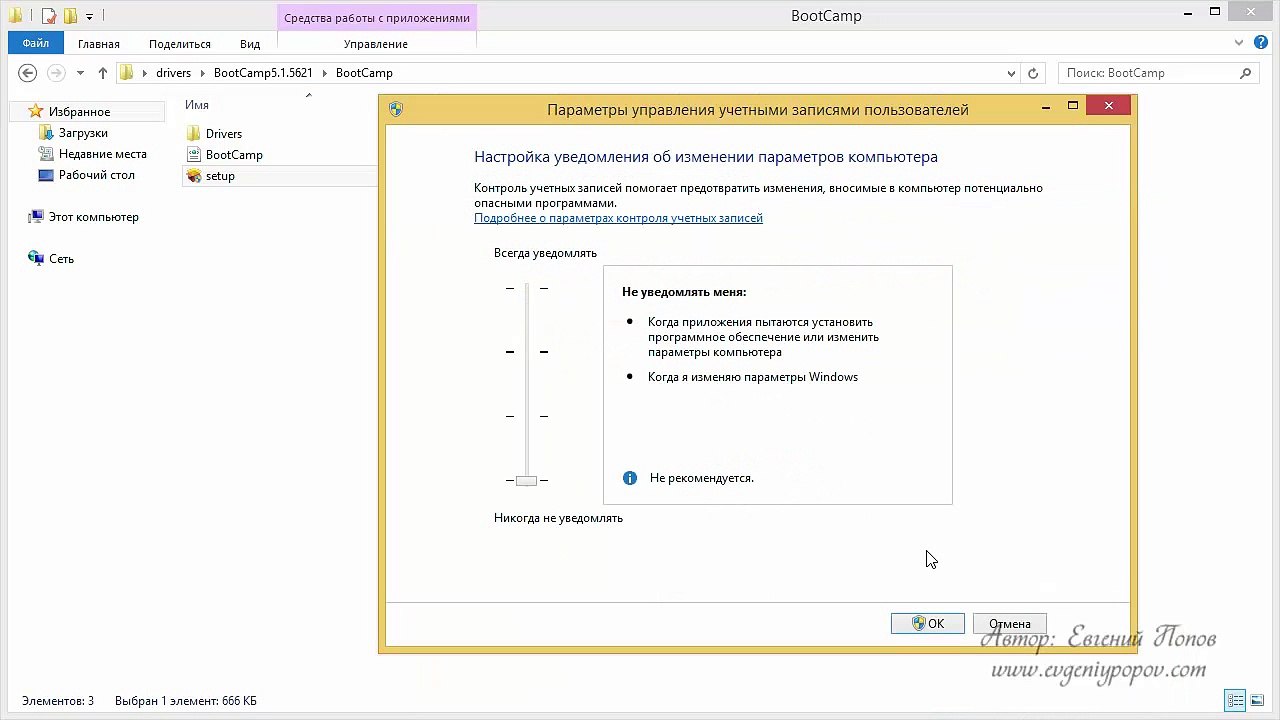Select Избранное in the navigation pane
This screenshot has width=1280, height=720.
(x=79, y=112)
